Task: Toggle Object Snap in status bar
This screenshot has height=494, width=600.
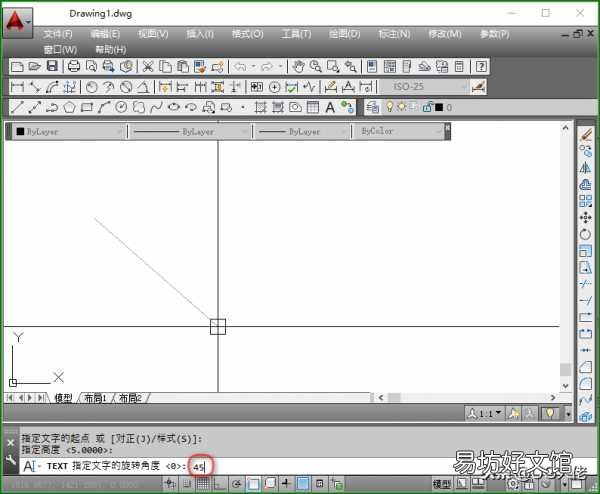Action: tap(253, 484)
